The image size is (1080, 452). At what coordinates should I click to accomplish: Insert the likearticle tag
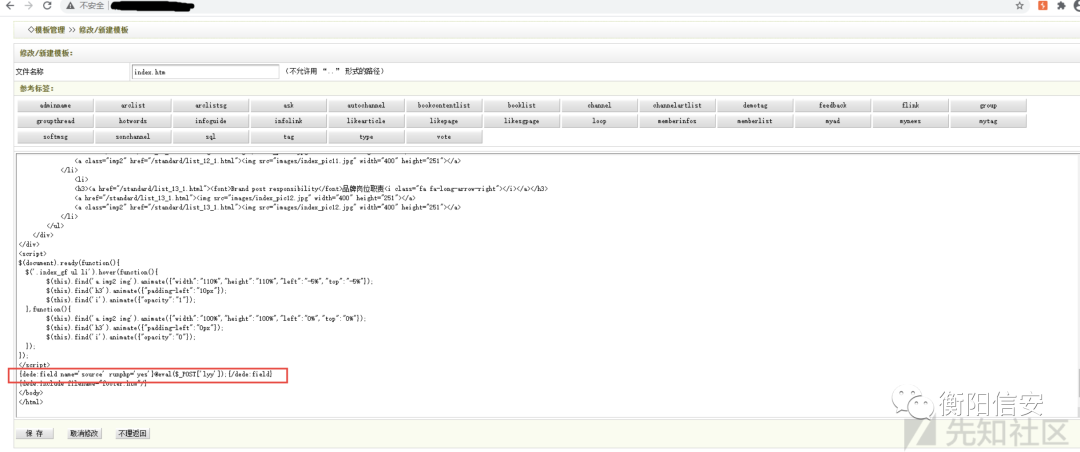367,121
